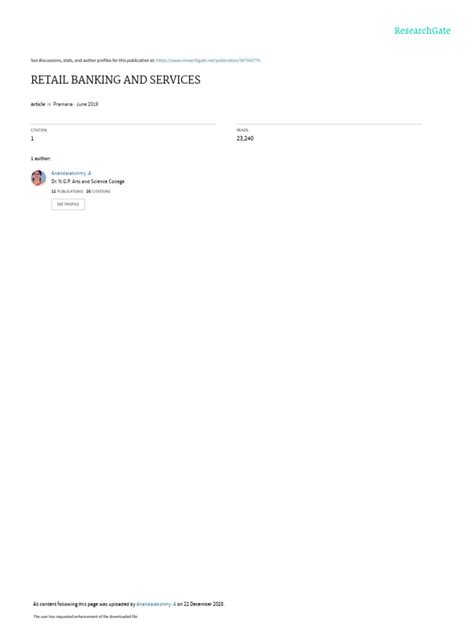This screenshot has width=474, height=632.
Task: Select the reads count 23,240
Action: (245, 138)
